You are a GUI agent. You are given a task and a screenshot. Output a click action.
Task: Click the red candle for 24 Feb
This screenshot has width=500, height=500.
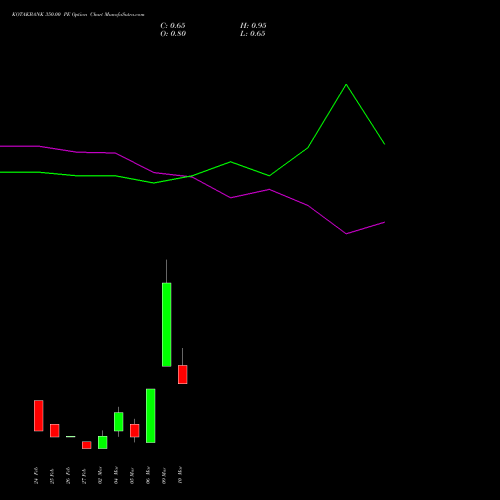pos(39,416)
